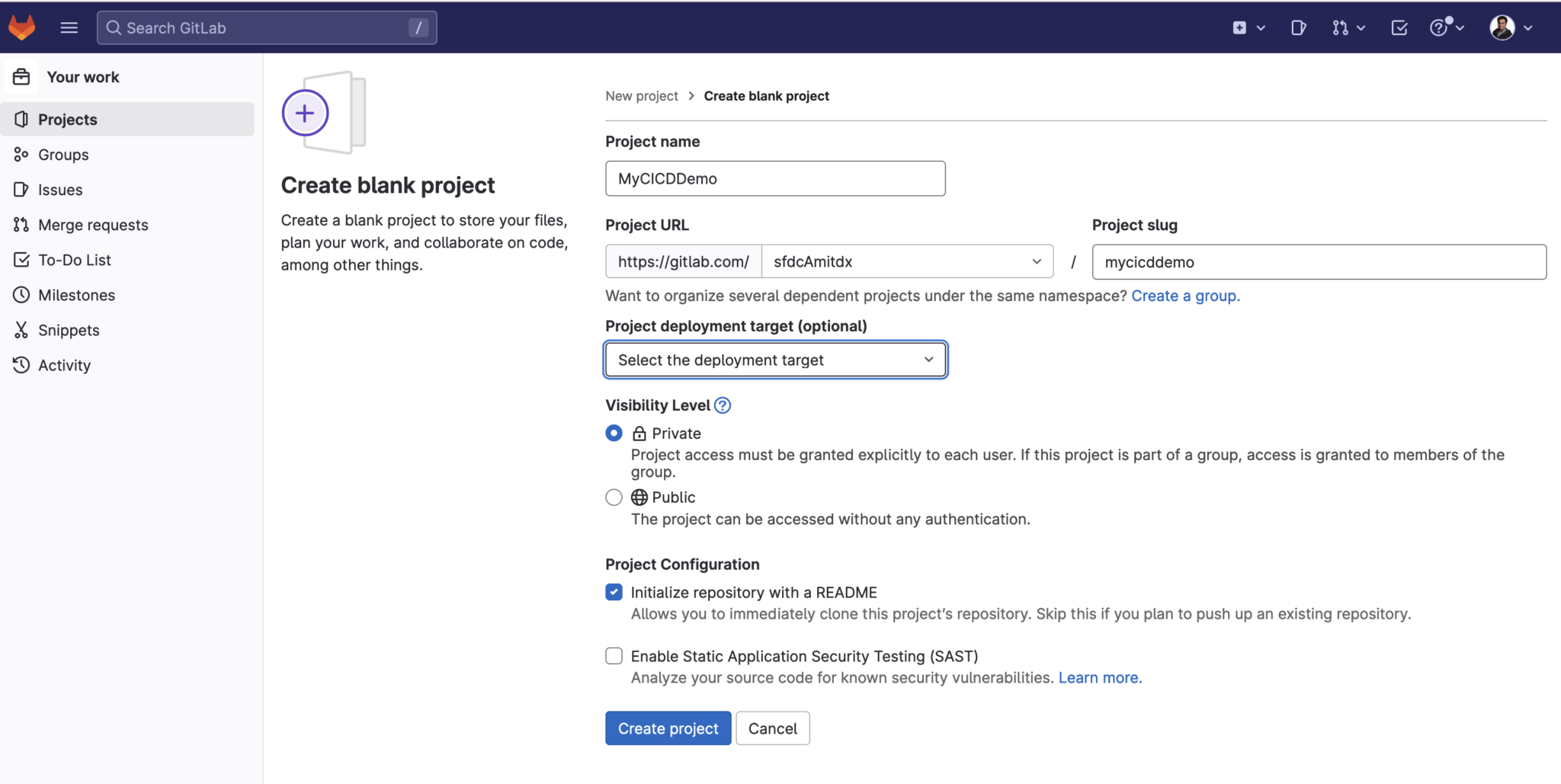Click the Create project button
The height and width of the screenshot is (784, 1561).
[667, 728]
